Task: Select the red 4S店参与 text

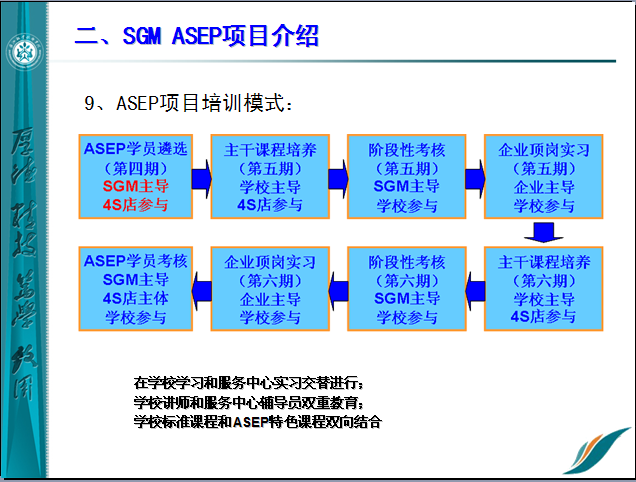Action: [x=135, y=205]
